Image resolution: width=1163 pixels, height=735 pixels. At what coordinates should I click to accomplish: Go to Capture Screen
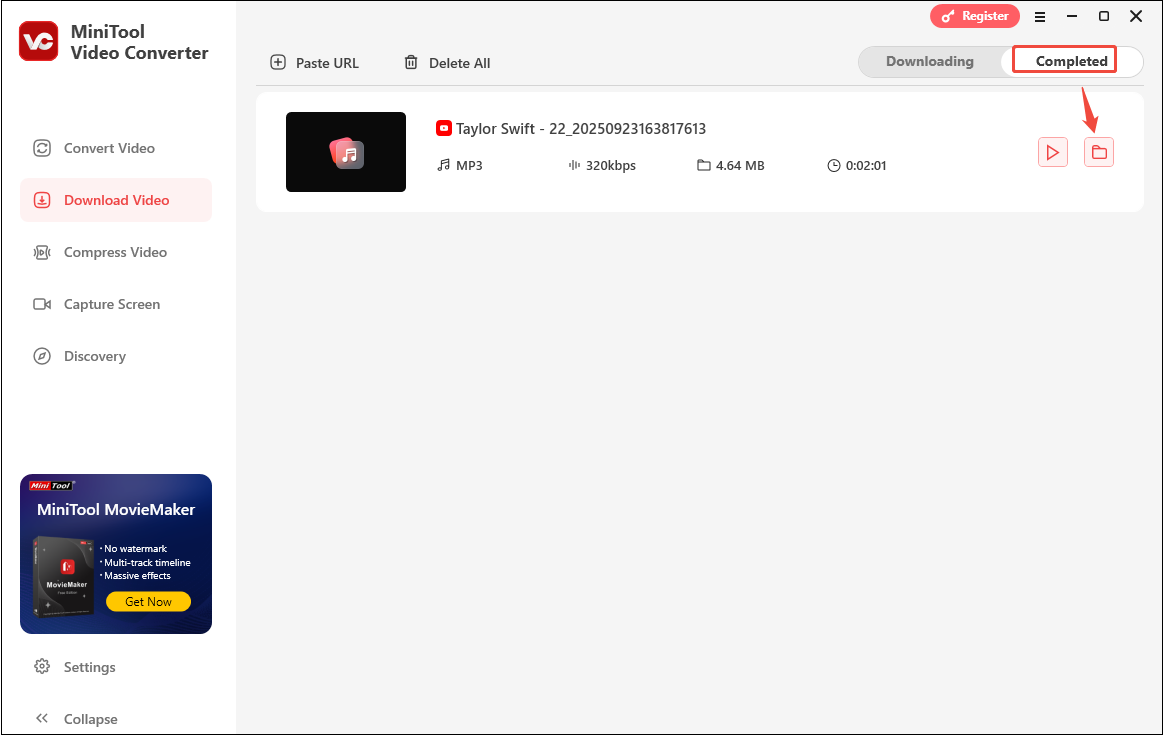[116, 304]
